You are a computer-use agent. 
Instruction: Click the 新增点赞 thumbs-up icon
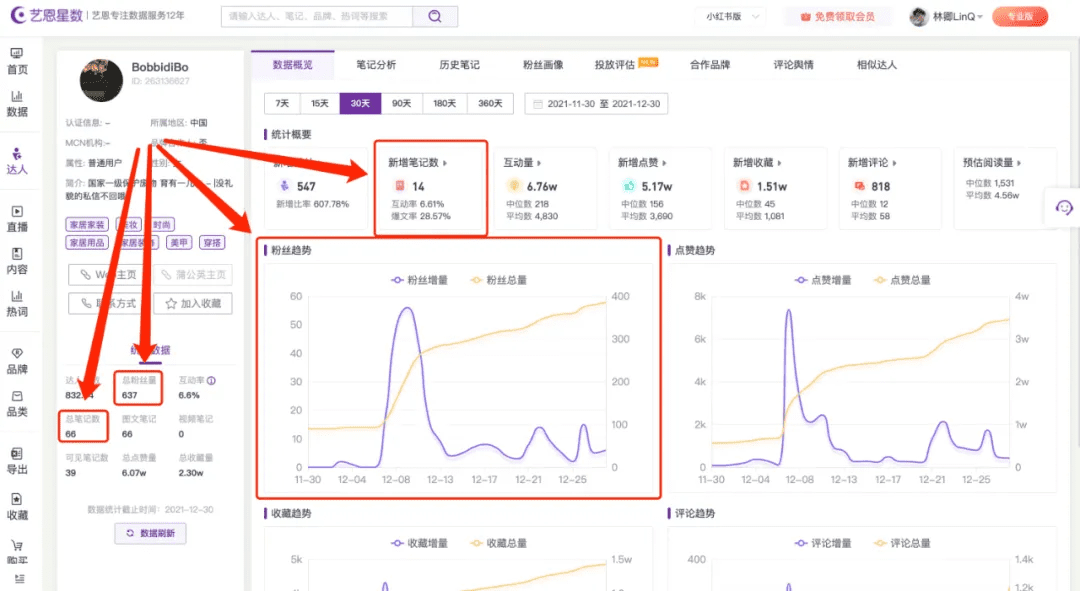pyautogui.click(x=629, y=185)
